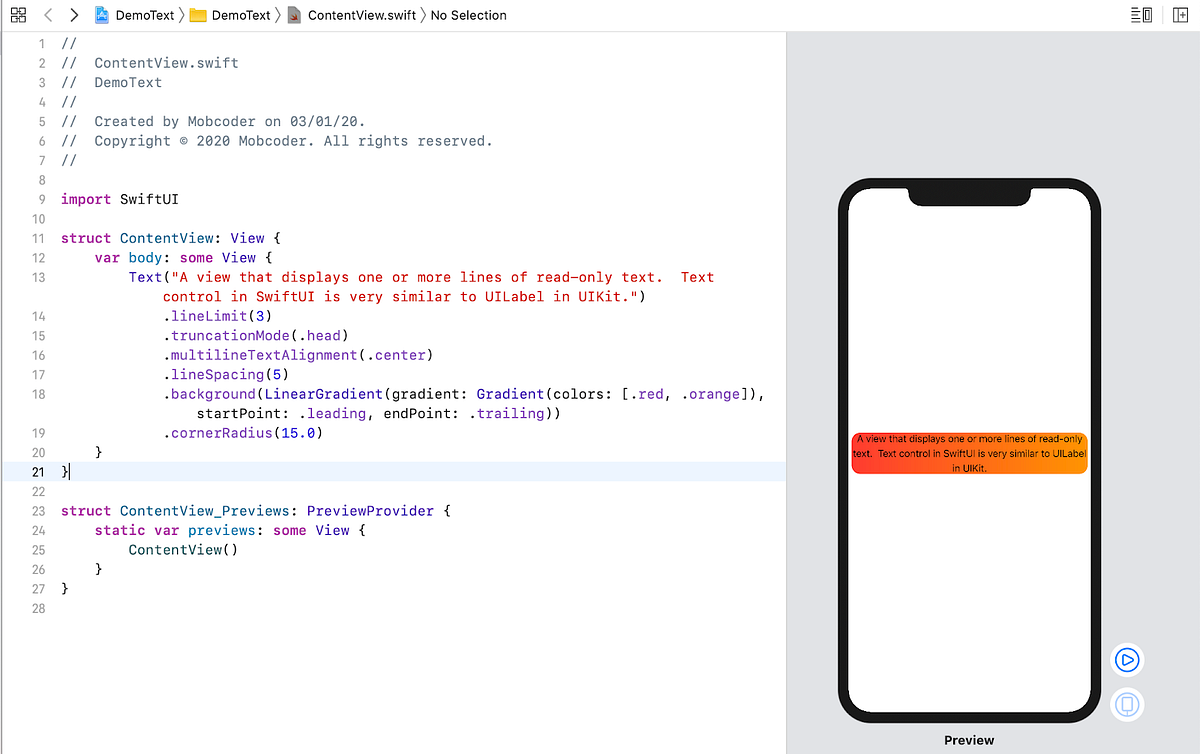
Task: Click the back navigation chevron
Action: 47,15
